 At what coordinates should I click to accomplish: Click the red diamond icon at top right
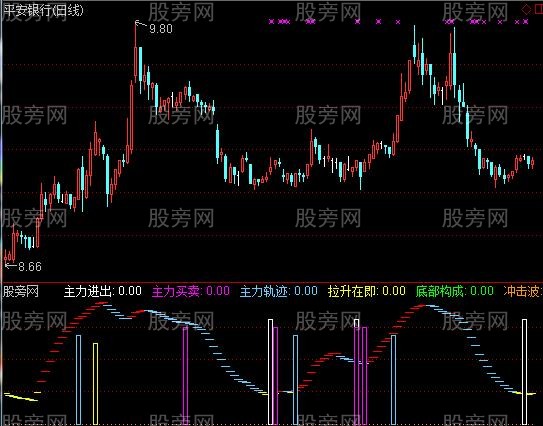click(526, 10)
